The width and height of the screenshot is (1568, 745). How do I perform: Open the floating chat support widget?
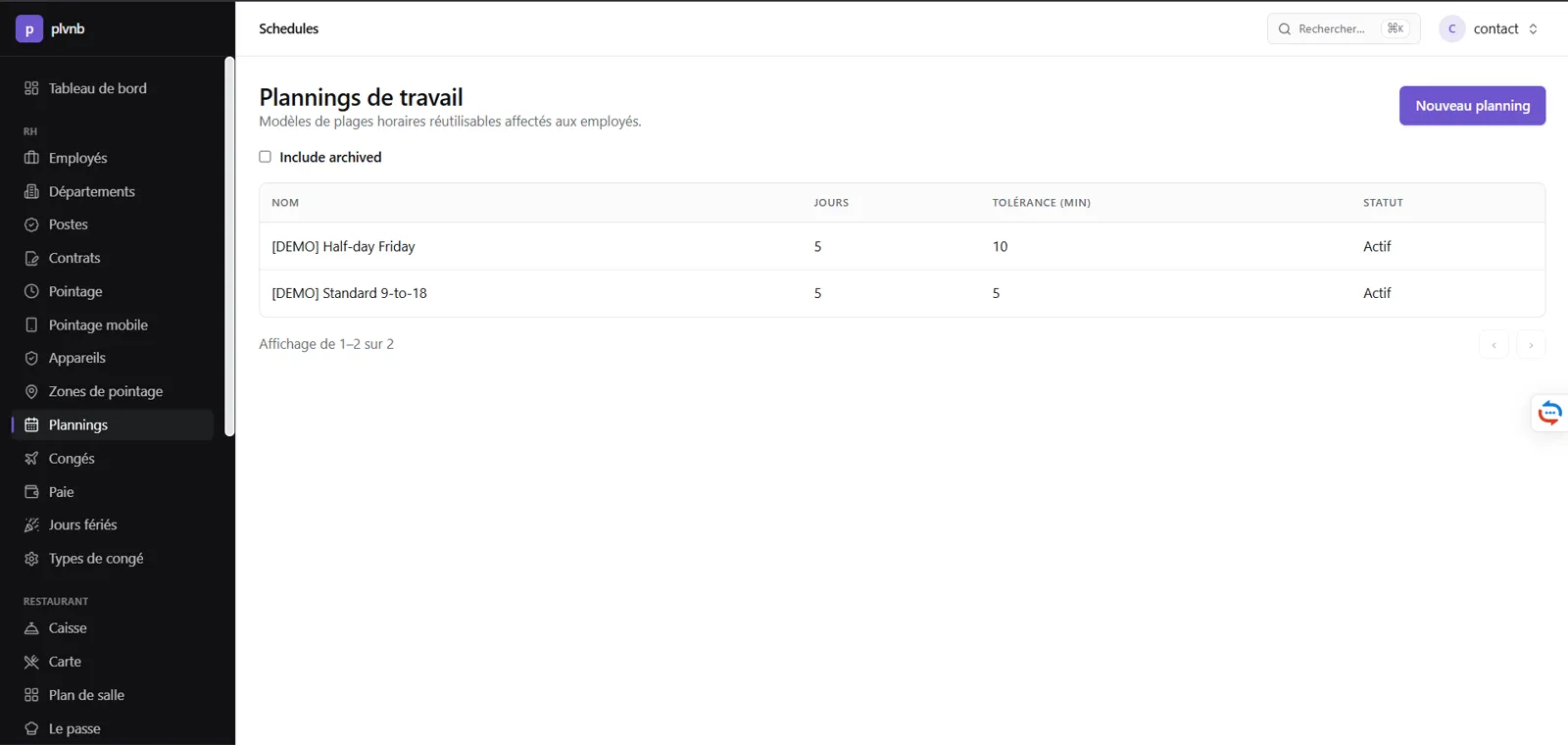(1549, 413)
